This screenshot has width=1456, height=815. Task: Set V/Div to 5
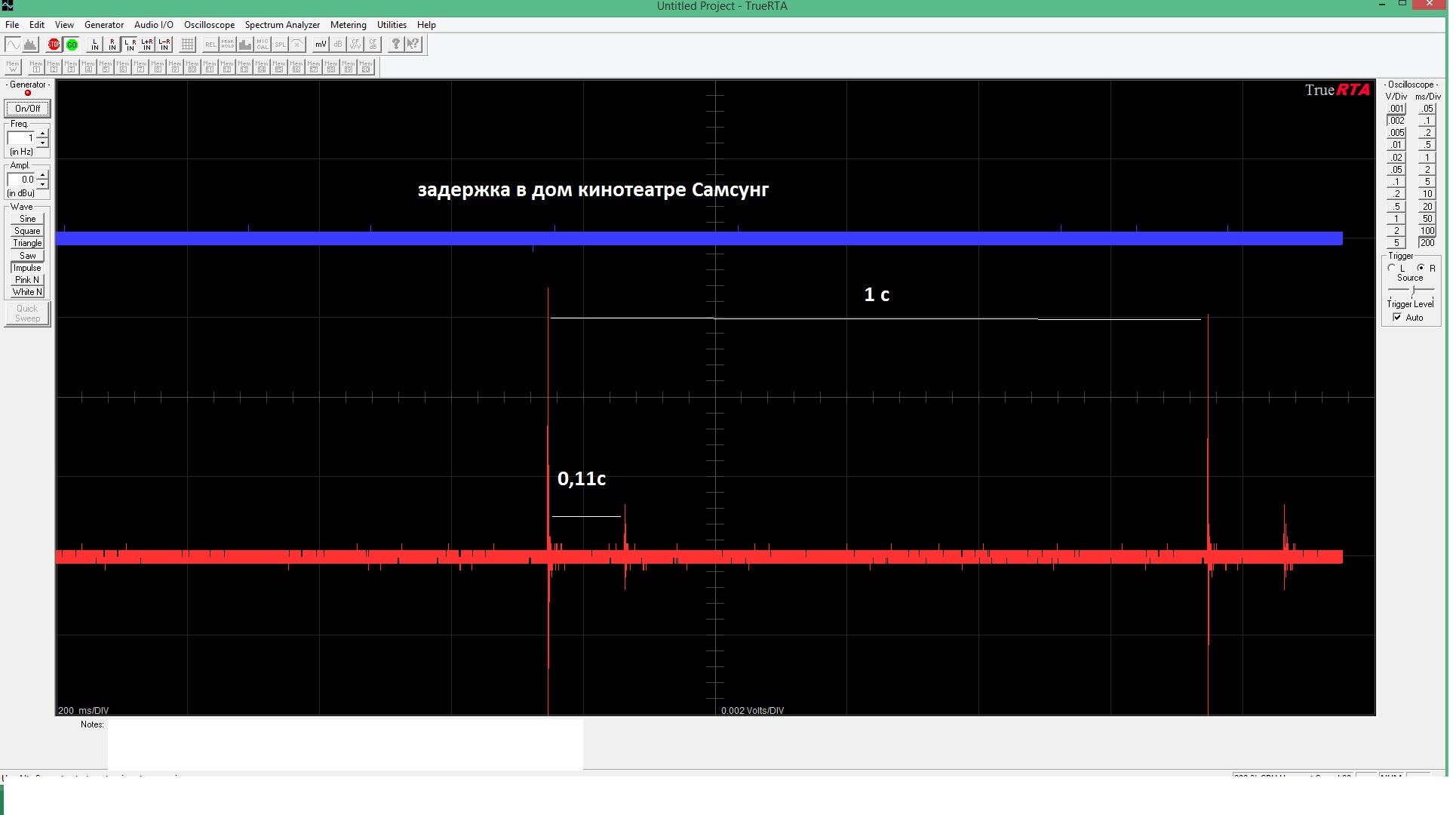[x=1396, y=243]
